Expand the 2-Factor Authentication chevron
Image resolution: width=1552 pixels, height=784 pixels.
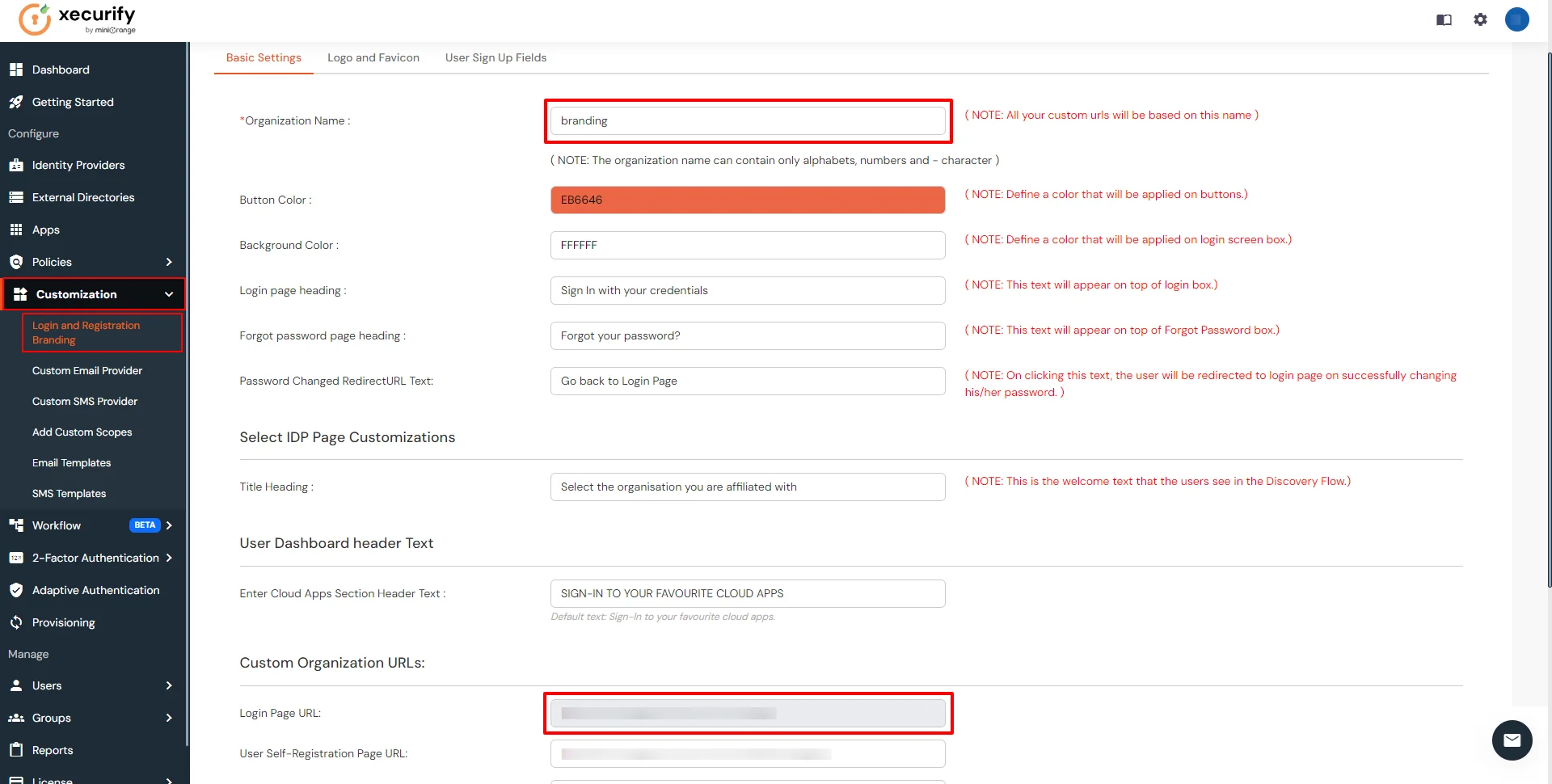tap(169, 558)
